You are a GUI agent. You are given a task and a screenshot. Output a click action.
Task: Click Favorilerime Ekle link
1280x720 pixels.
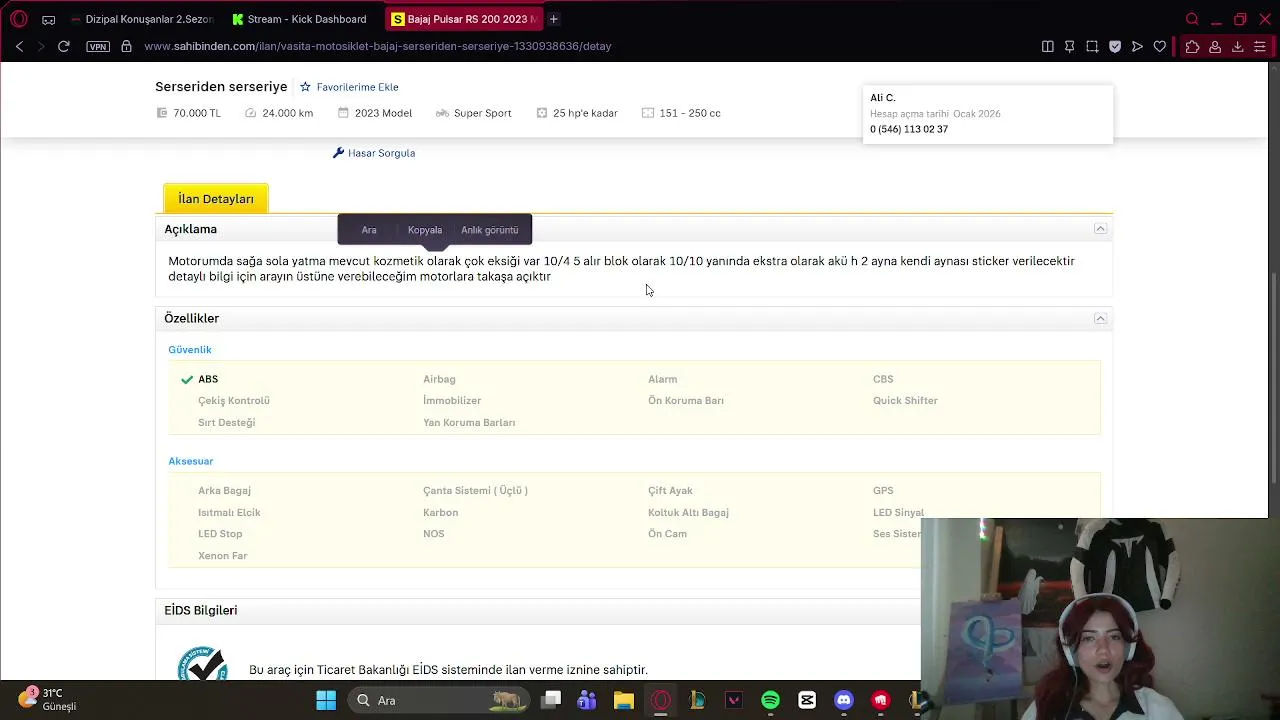pyautogui.click(x=357, y=87)
